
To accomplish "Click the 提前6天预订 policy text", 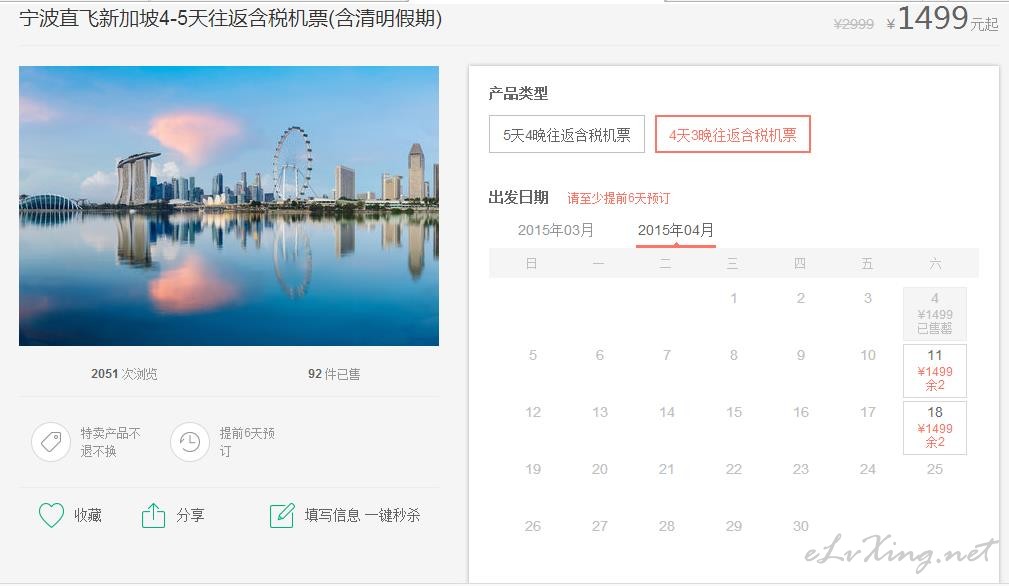I will pyautogui.click(x=247, y=442).
